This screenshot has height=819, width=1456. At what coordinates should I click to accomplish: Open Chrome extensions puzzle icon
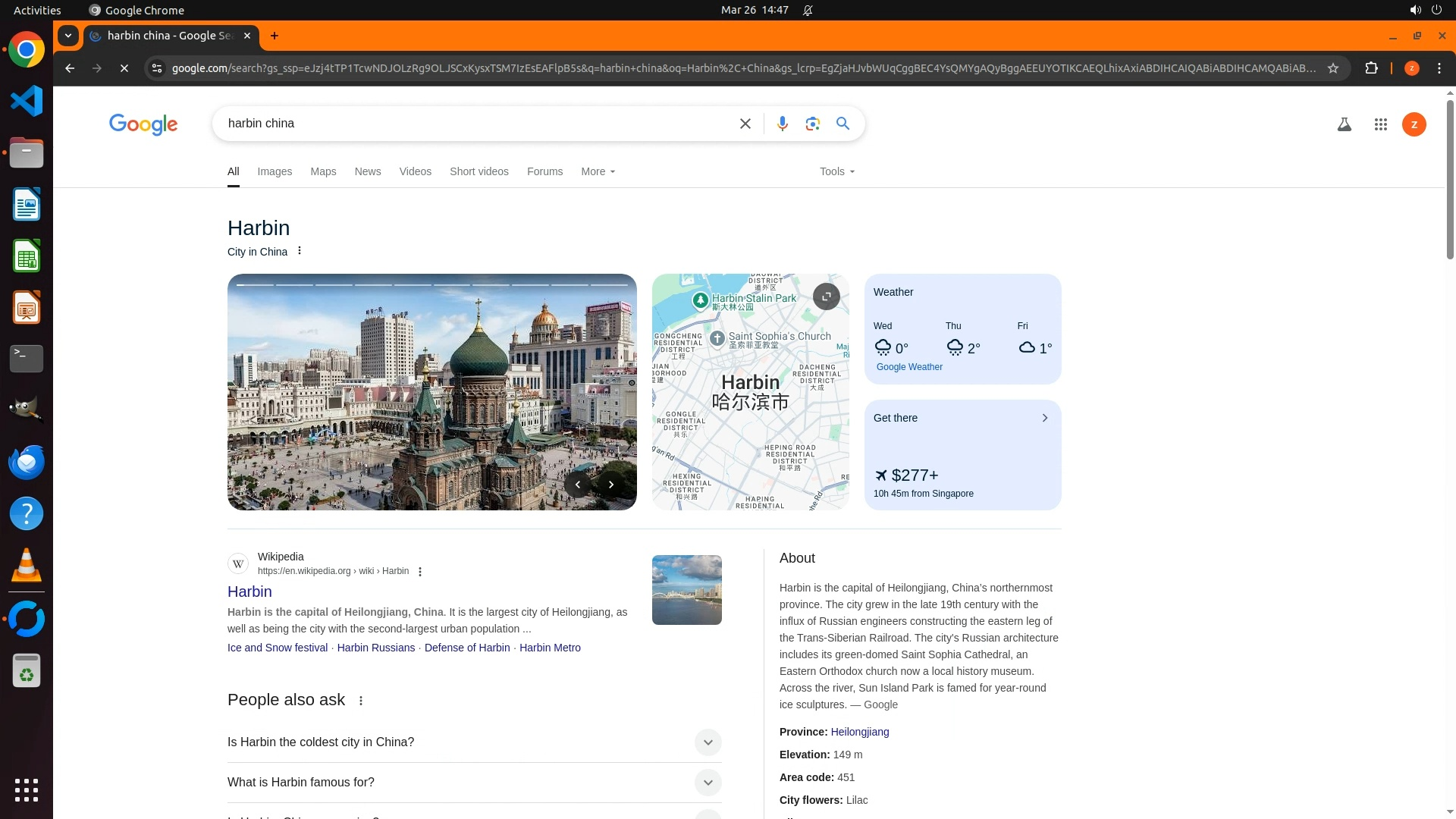pyautogui.click(x=1371, y=68)
